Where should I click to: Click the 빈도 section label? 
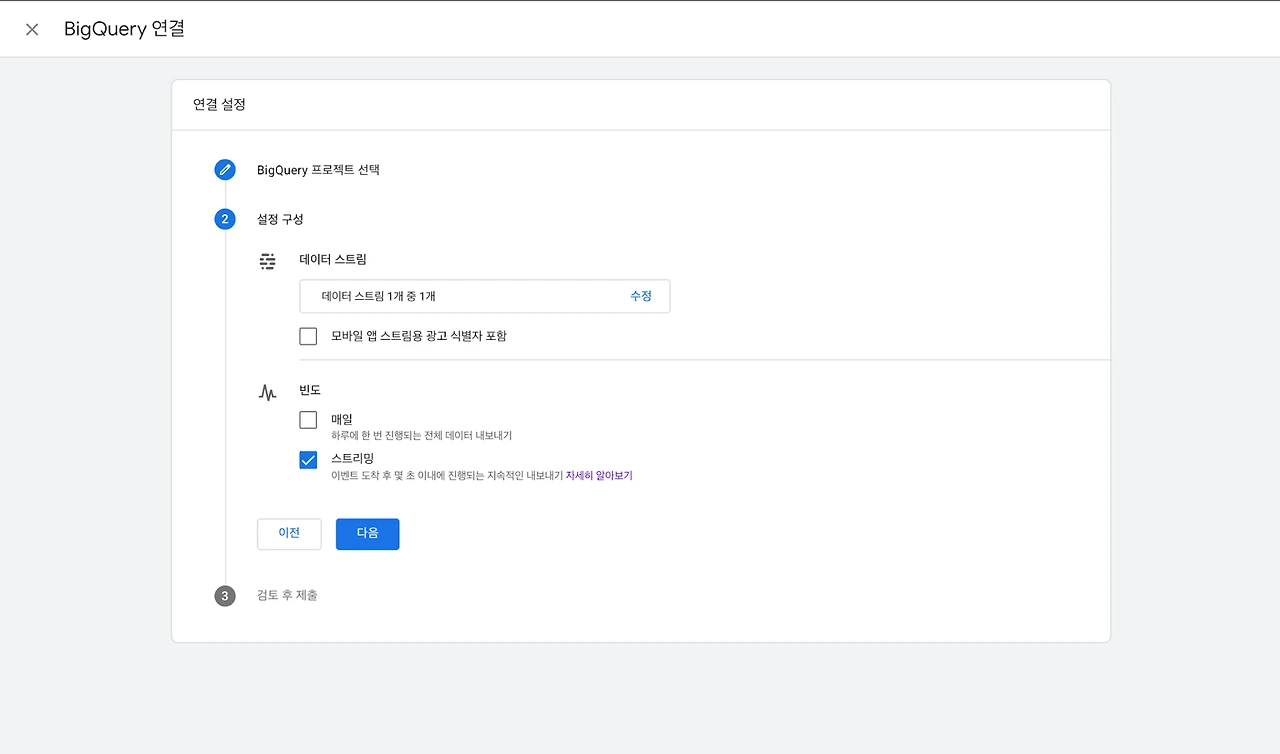[x=310, y=390]
